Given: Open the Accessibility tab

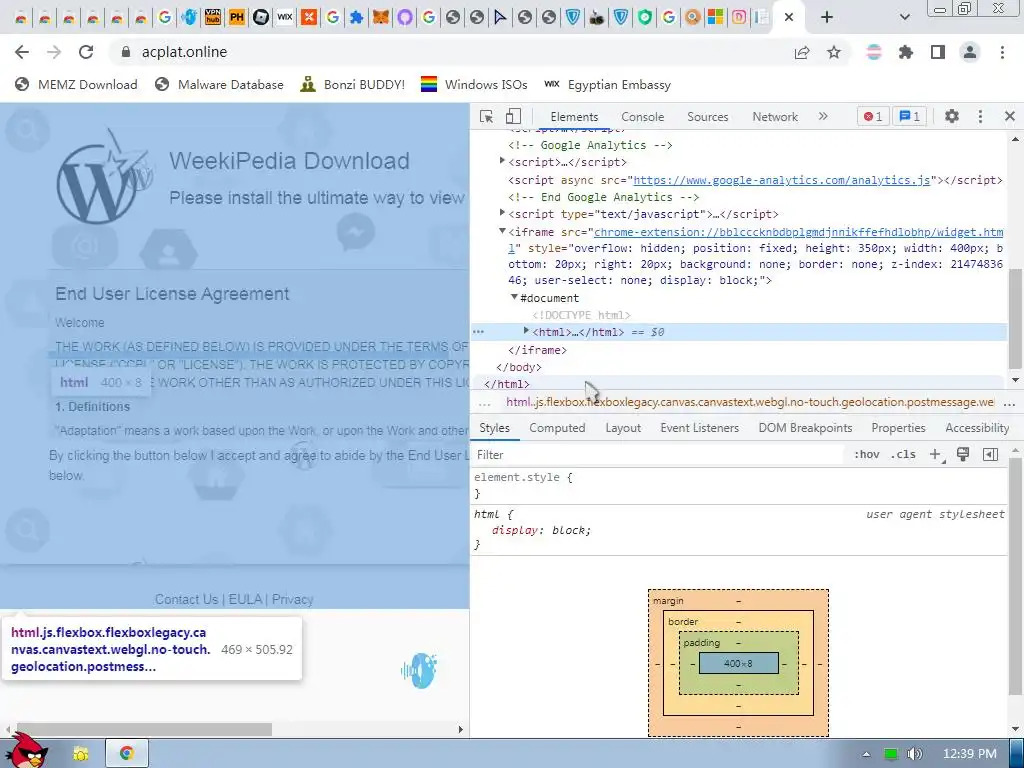Looking at the screenshot, I should click(x=977, y=428).
